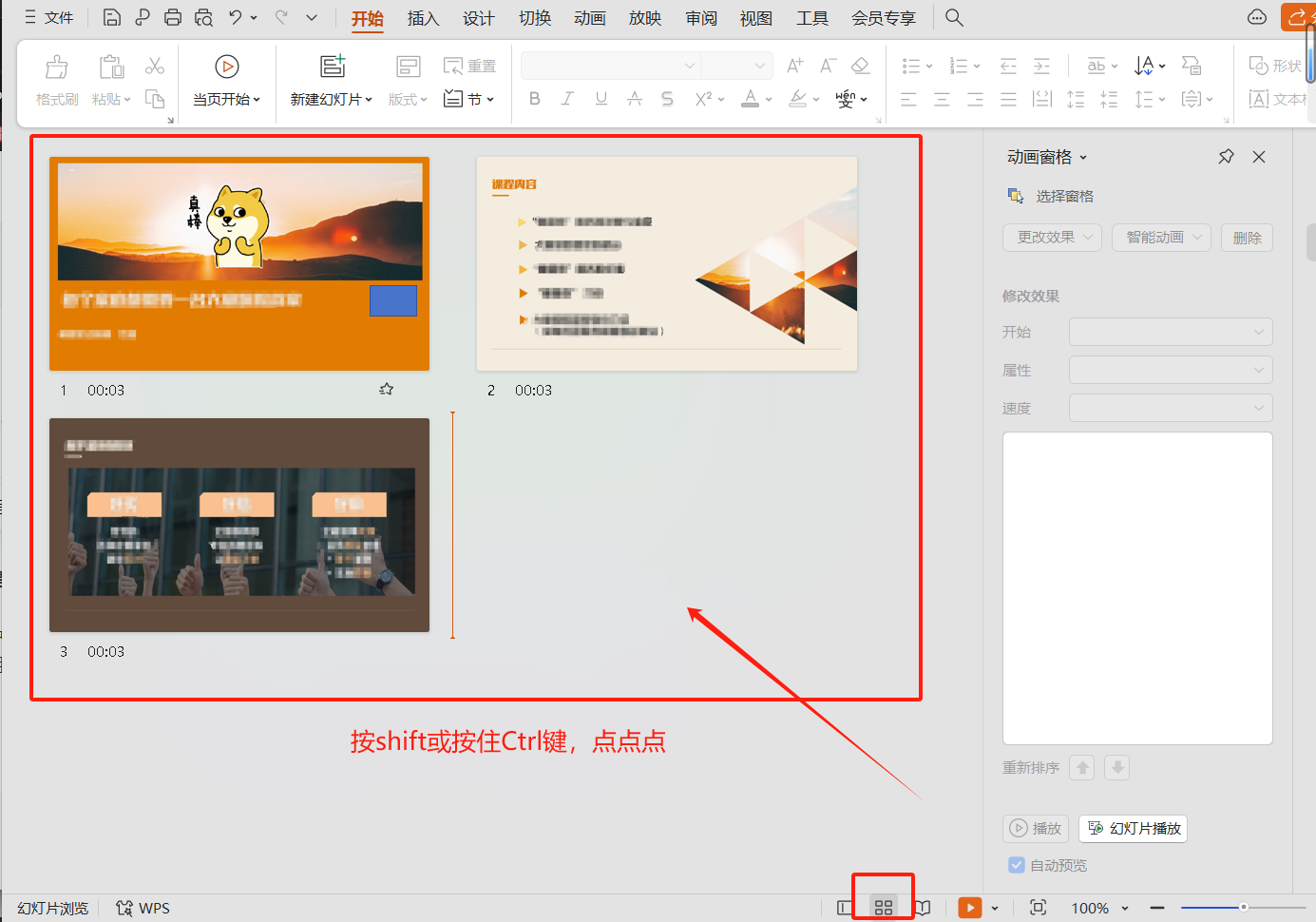Close the animation pane
Image resolution: width=1316 pixels, height=922 pixels.
pos(1259,157)
